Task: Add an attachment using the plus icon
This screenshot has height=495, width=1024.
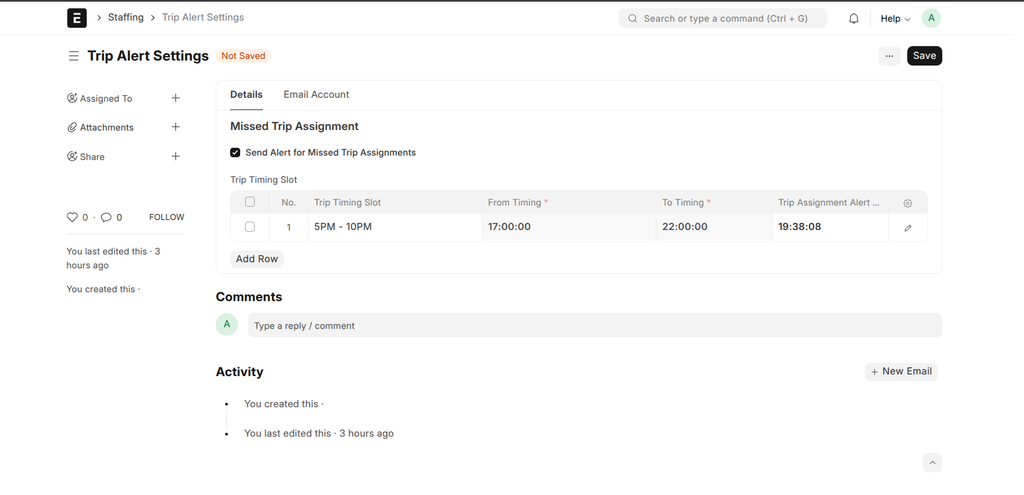Action: pyautogui.click(x=176, y=127)
